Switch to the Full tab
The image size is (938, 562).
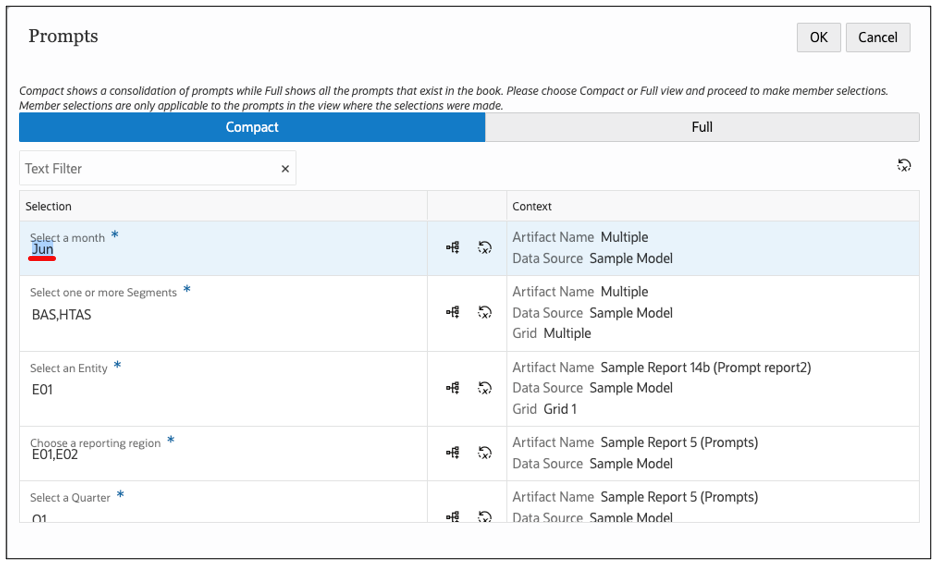pyautogui.click(x=702, y=127)
